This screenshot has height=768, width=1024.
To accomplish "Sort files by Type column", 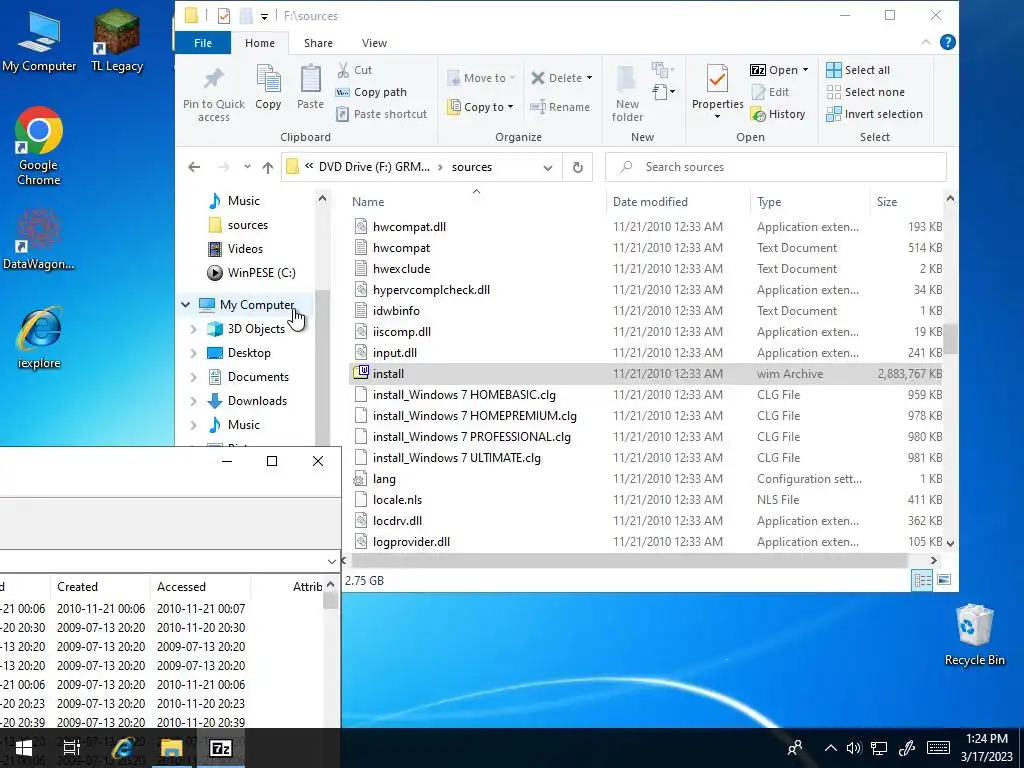I will [810, 202].
